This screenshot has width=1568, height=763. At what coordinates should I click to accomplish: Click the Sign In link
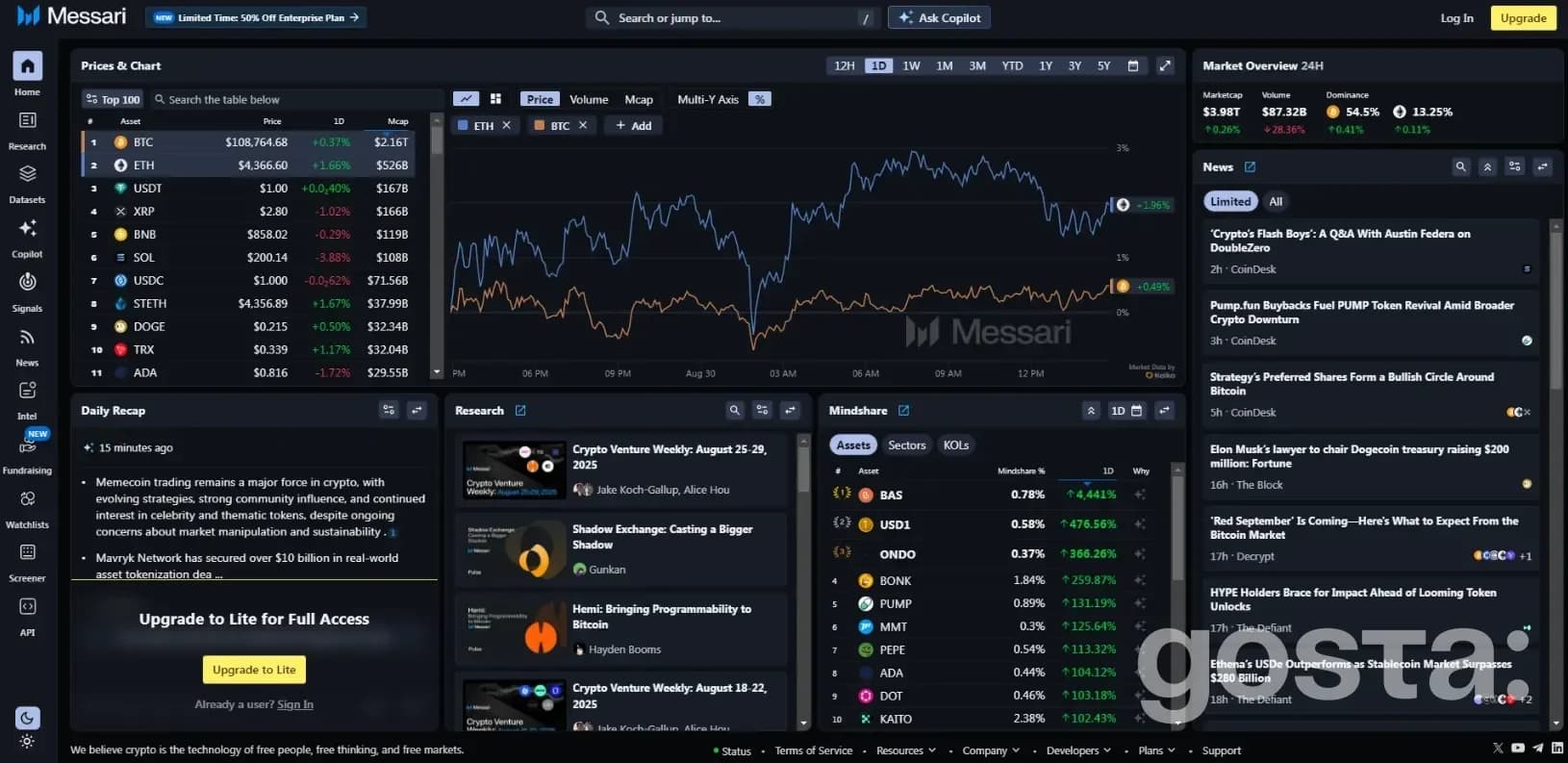[x=295, y=704]
